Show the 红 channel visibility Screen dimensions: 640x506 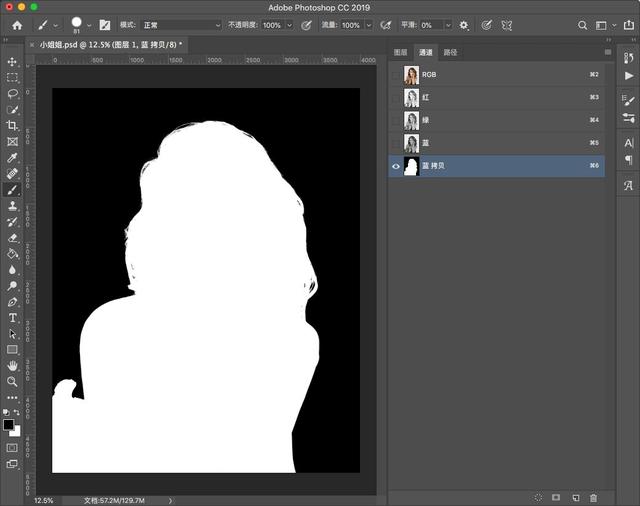click(x=396, y=98)
